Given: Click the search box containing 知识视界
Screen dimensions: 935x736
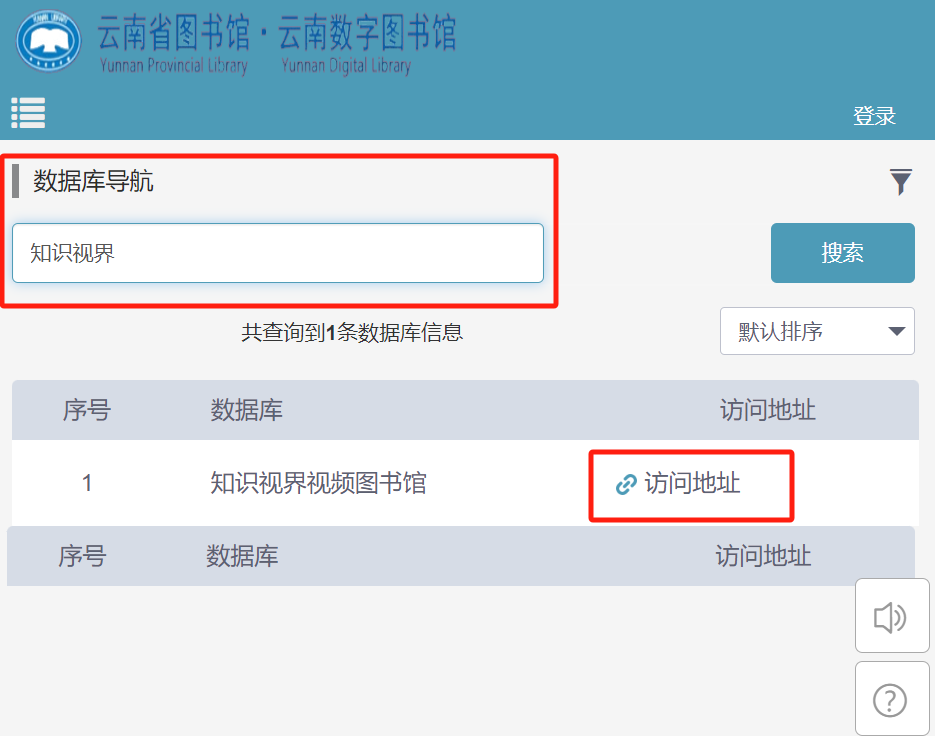Looking at the screenshot, I should click(x=277, y=253).
